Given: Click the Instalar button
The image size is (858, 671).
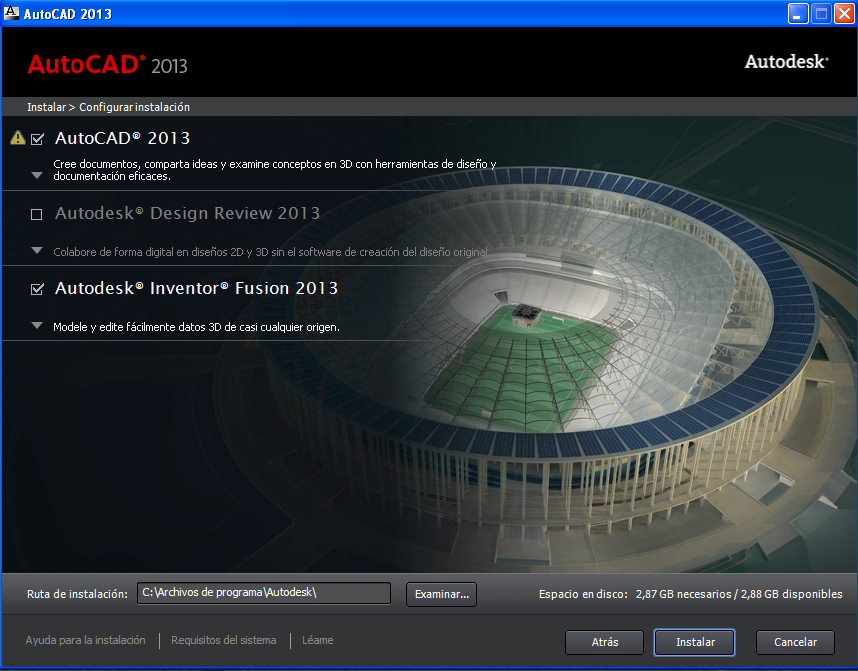Looking at the screenshot, I should (694, 642).
